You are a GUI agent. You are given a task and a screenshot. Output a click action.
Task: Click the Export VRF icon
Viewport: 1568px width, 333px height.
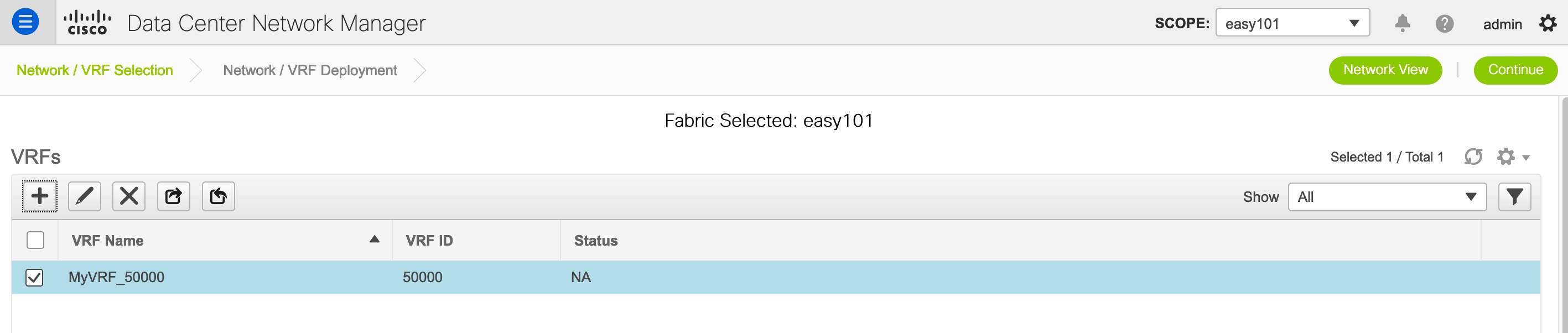click(x=174, y=196)
